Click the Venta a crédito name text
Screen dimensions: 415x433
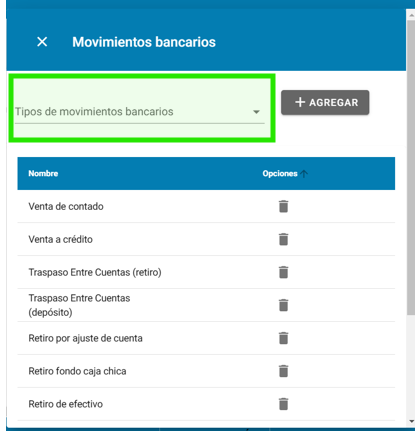point(61,239)
